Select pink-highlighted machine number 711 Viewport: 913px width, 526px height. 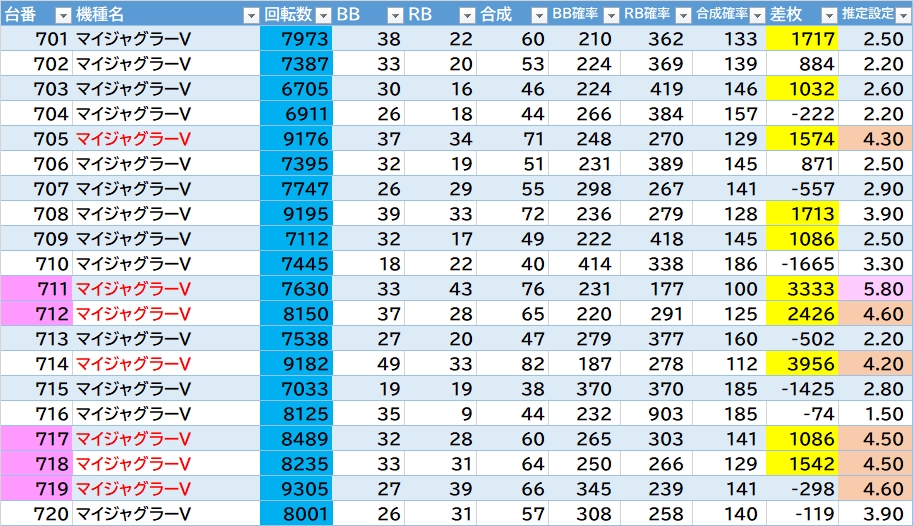pos(36,288)
